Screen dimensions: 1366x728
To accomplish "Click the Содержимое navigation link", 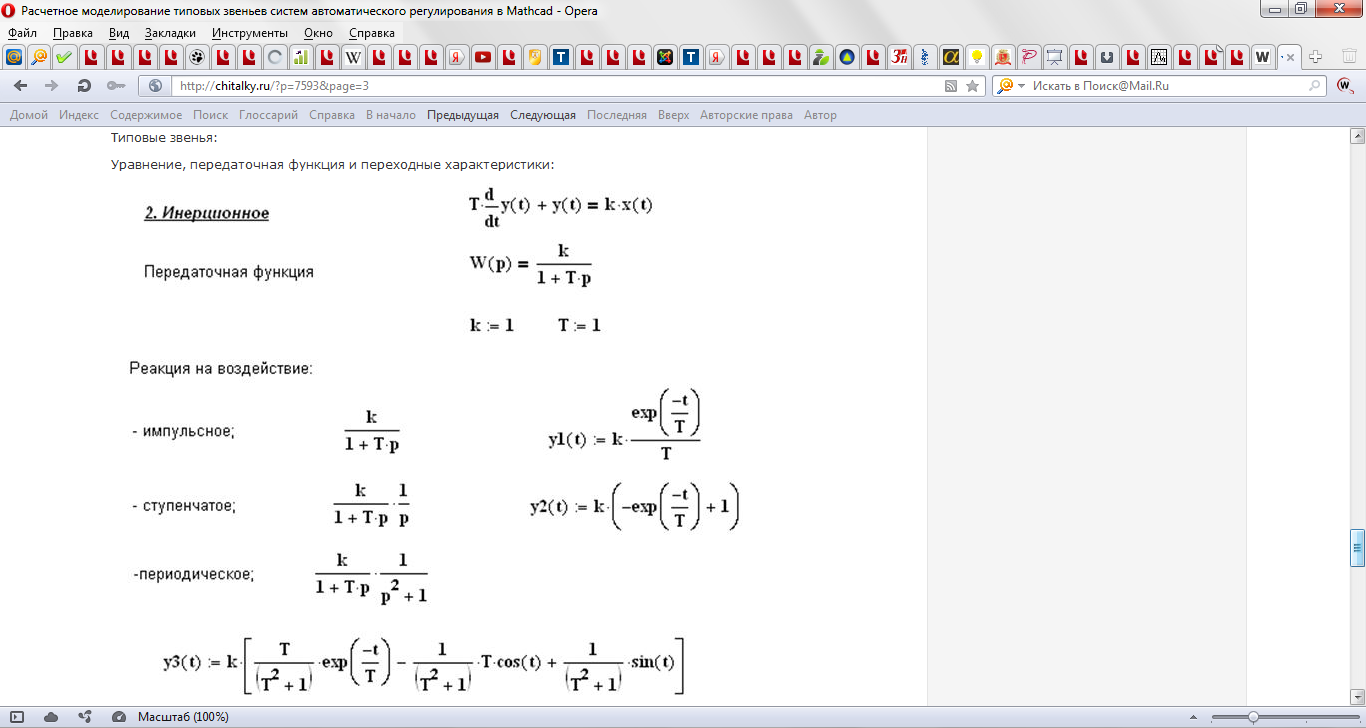I will [x=146, y=115].
